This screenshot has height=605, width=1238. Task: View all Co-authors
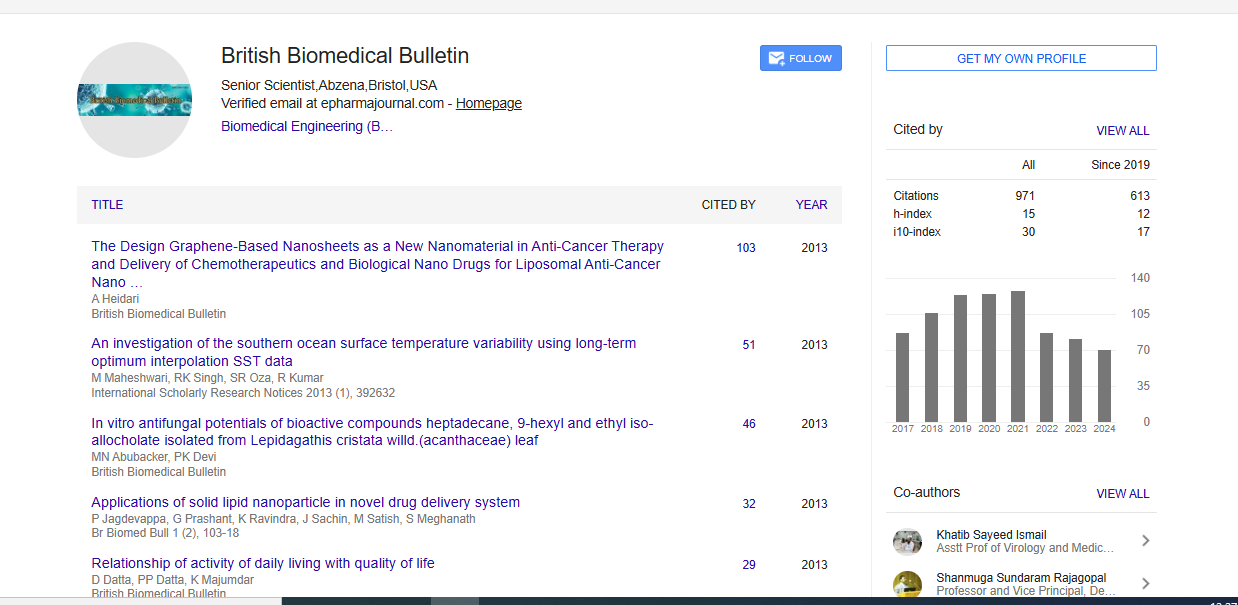[1122, 494]
